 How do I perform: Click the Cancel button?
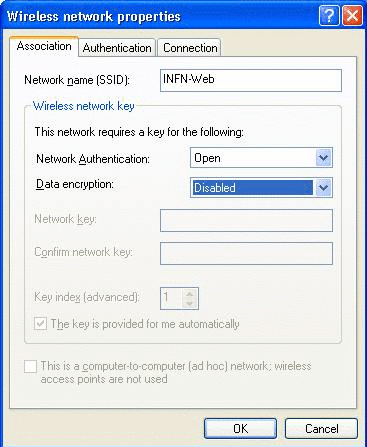coord(321,428)
